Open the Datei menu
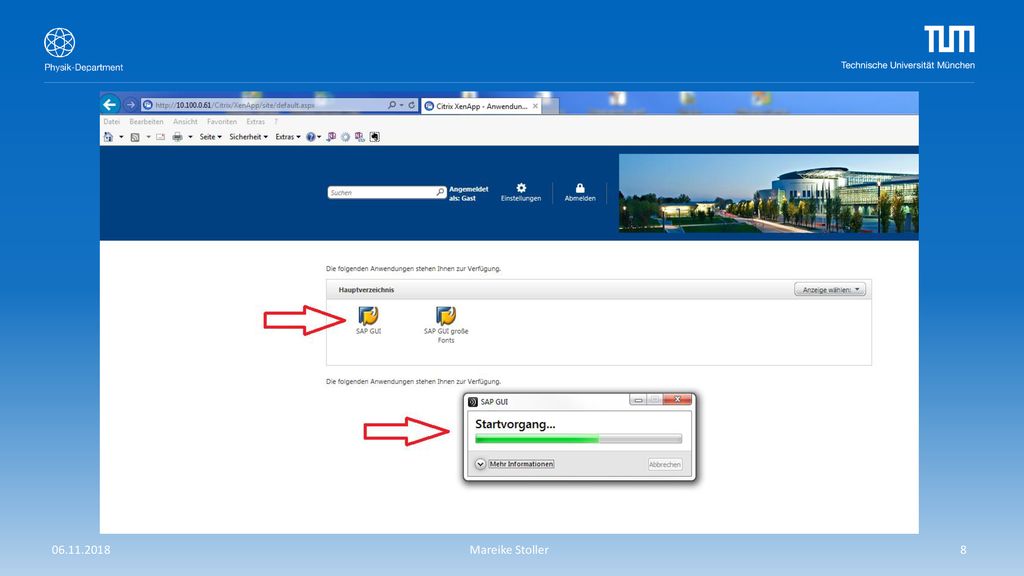1024x576 pixels. coord(112,122)
